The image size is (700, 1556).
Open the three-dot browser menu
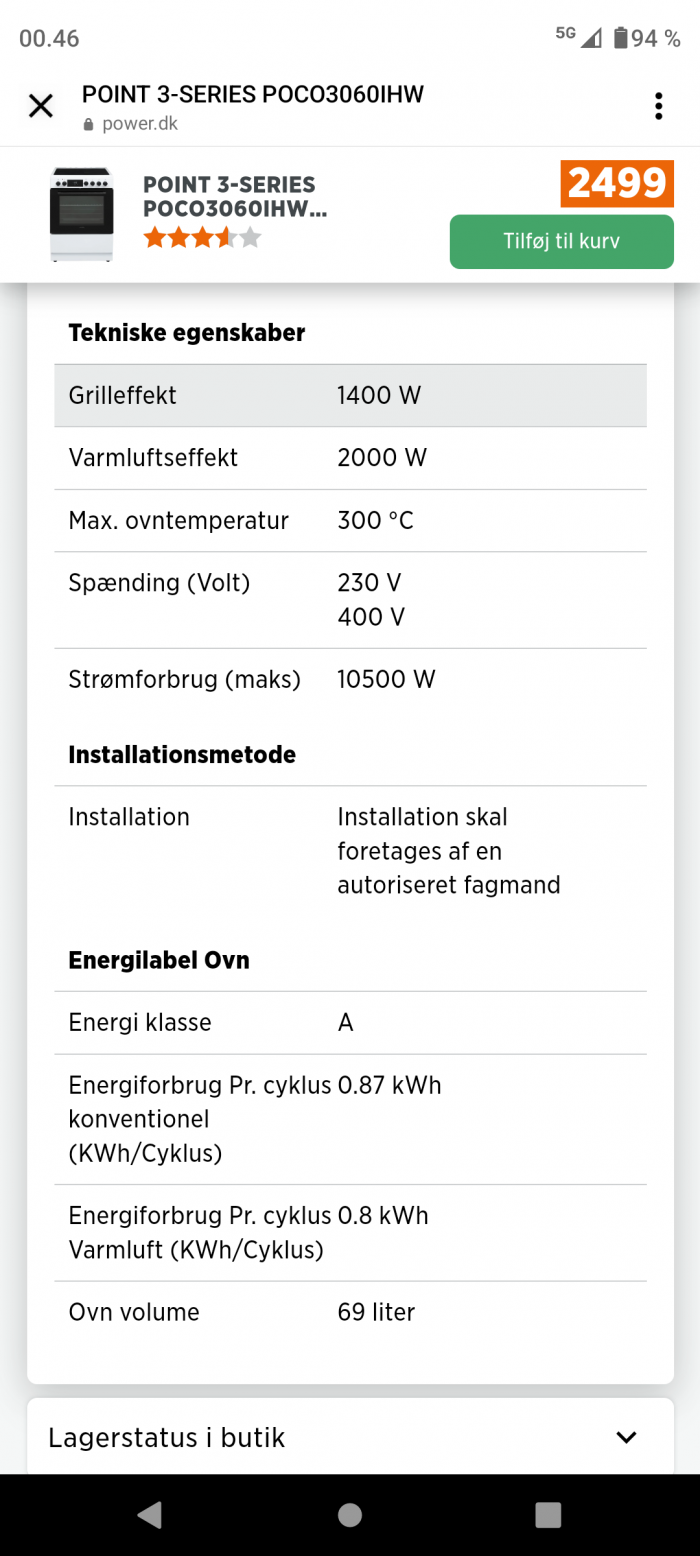point(658,106)
